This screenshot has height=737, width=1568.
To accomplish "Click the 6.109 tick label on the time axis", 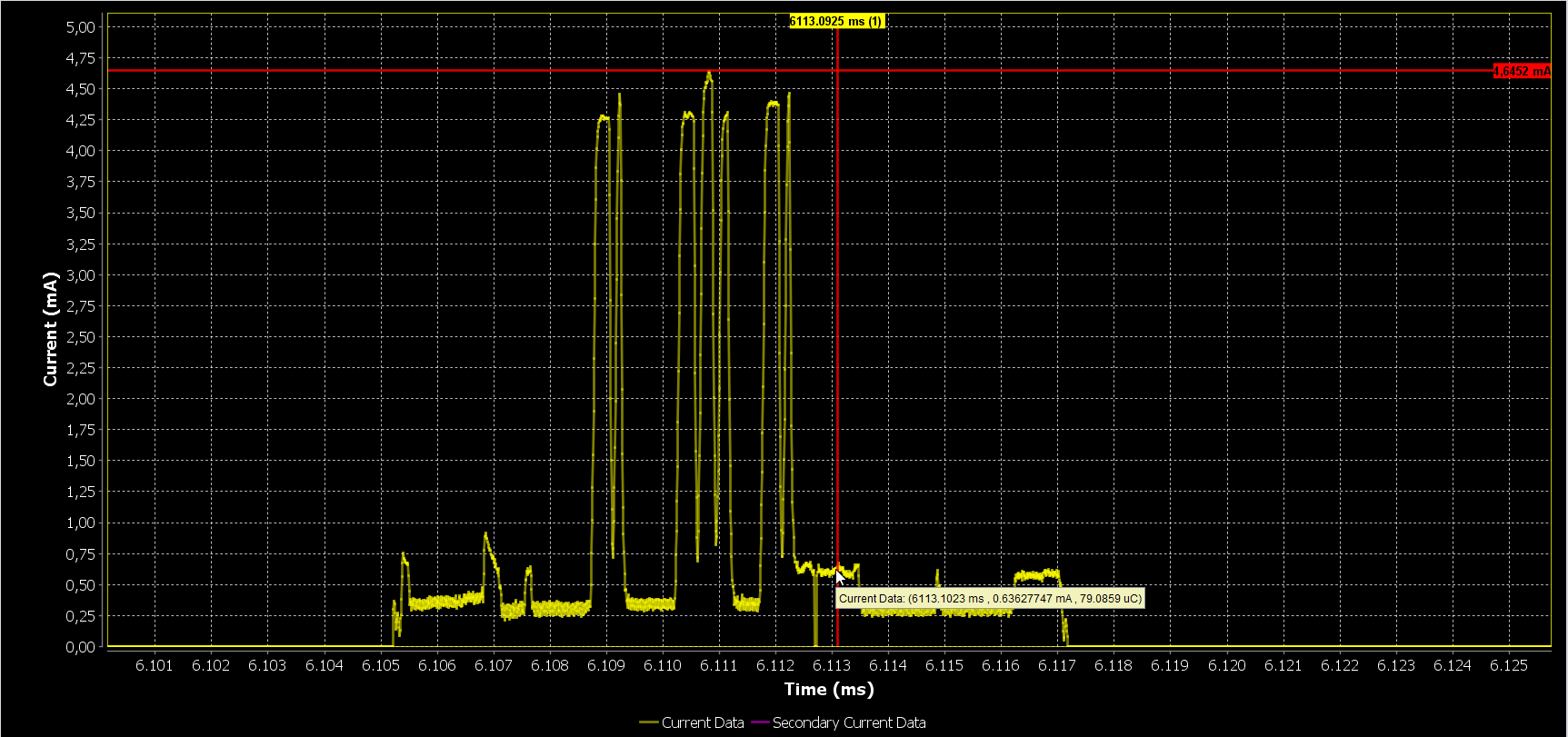I will pos(606,665).
